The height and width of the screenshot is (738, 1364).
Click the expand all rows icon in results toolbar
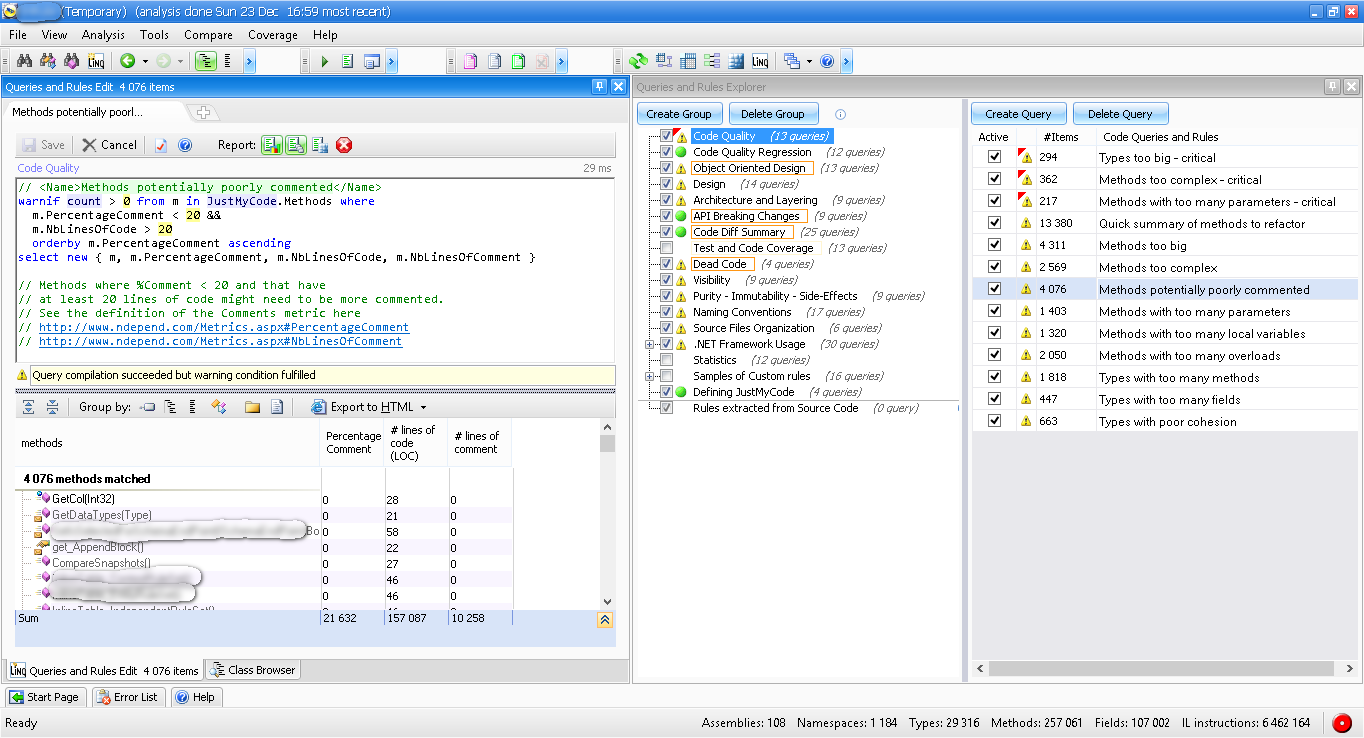pos(28,407)
